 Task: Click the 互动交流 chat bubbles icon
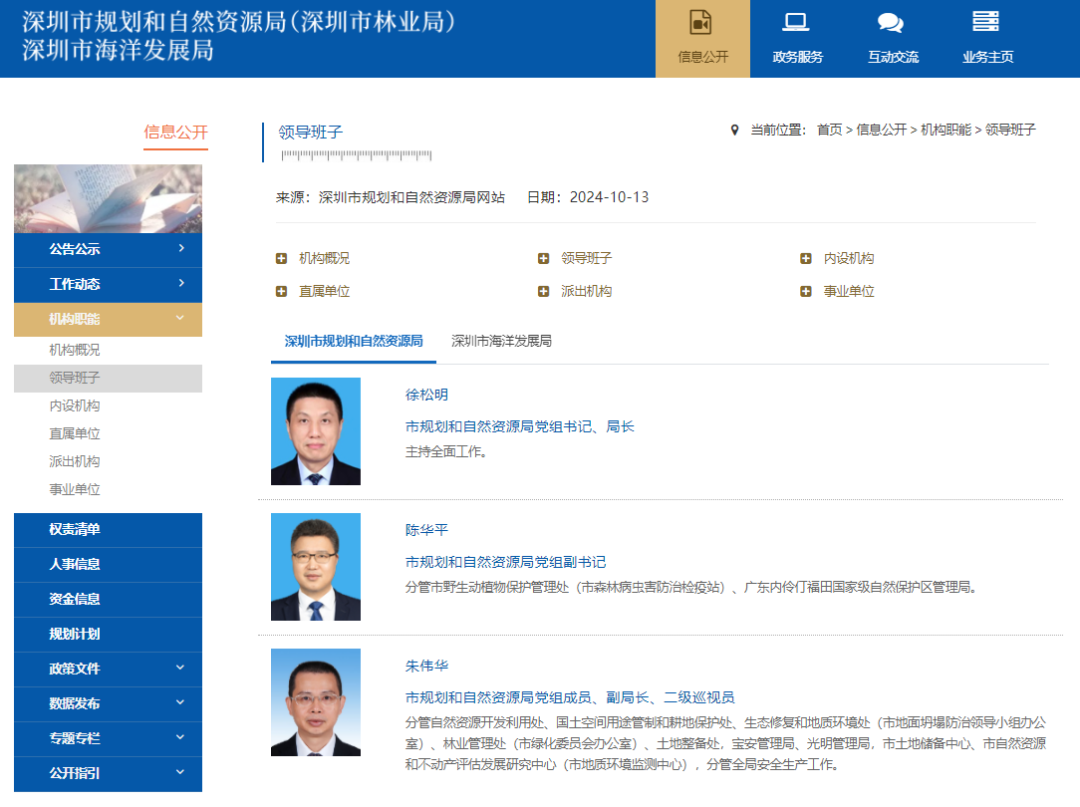pos(890,23)
